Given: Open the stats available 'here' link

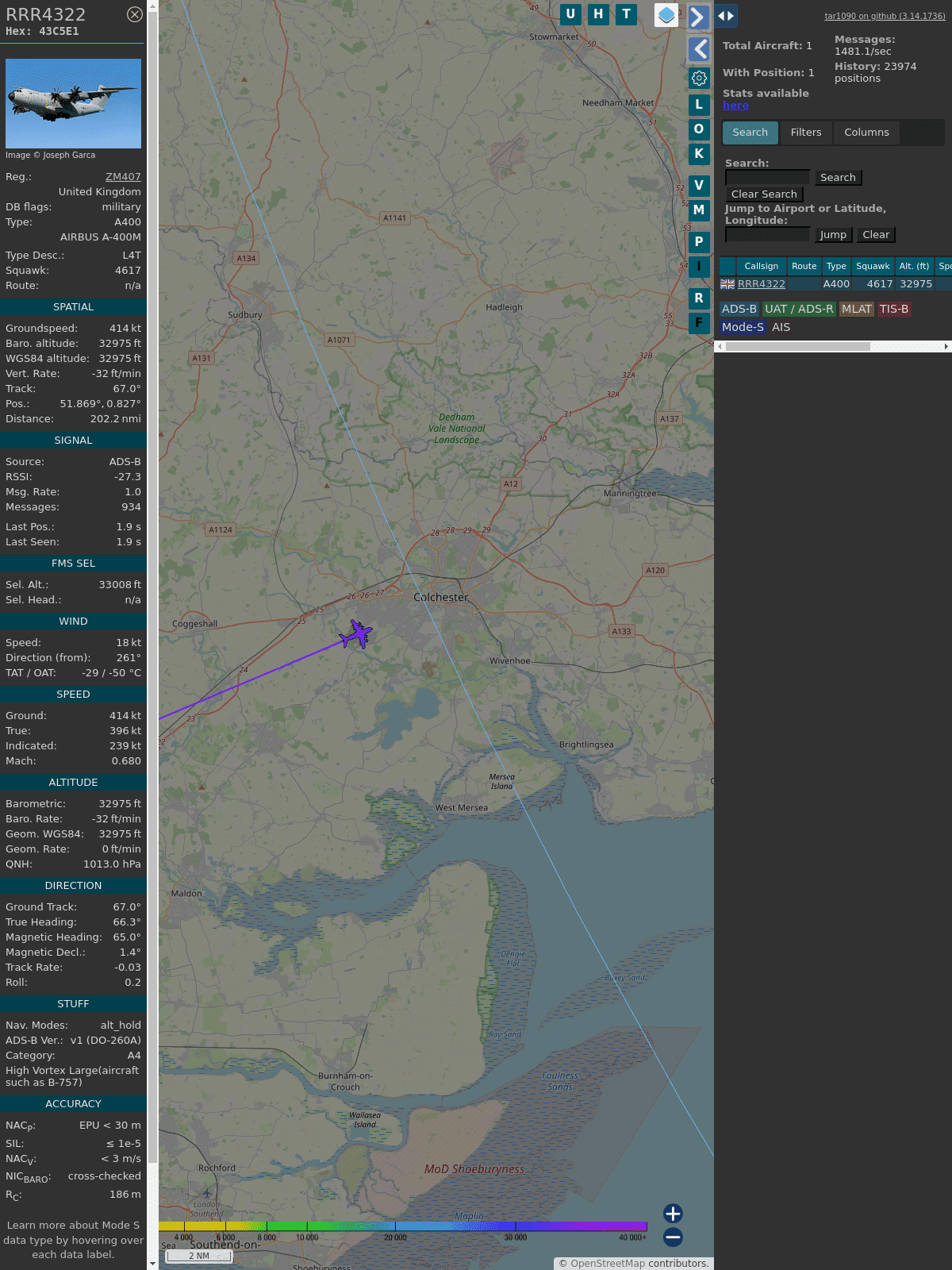Looking at the screenshot, I should tap(735, 106).
